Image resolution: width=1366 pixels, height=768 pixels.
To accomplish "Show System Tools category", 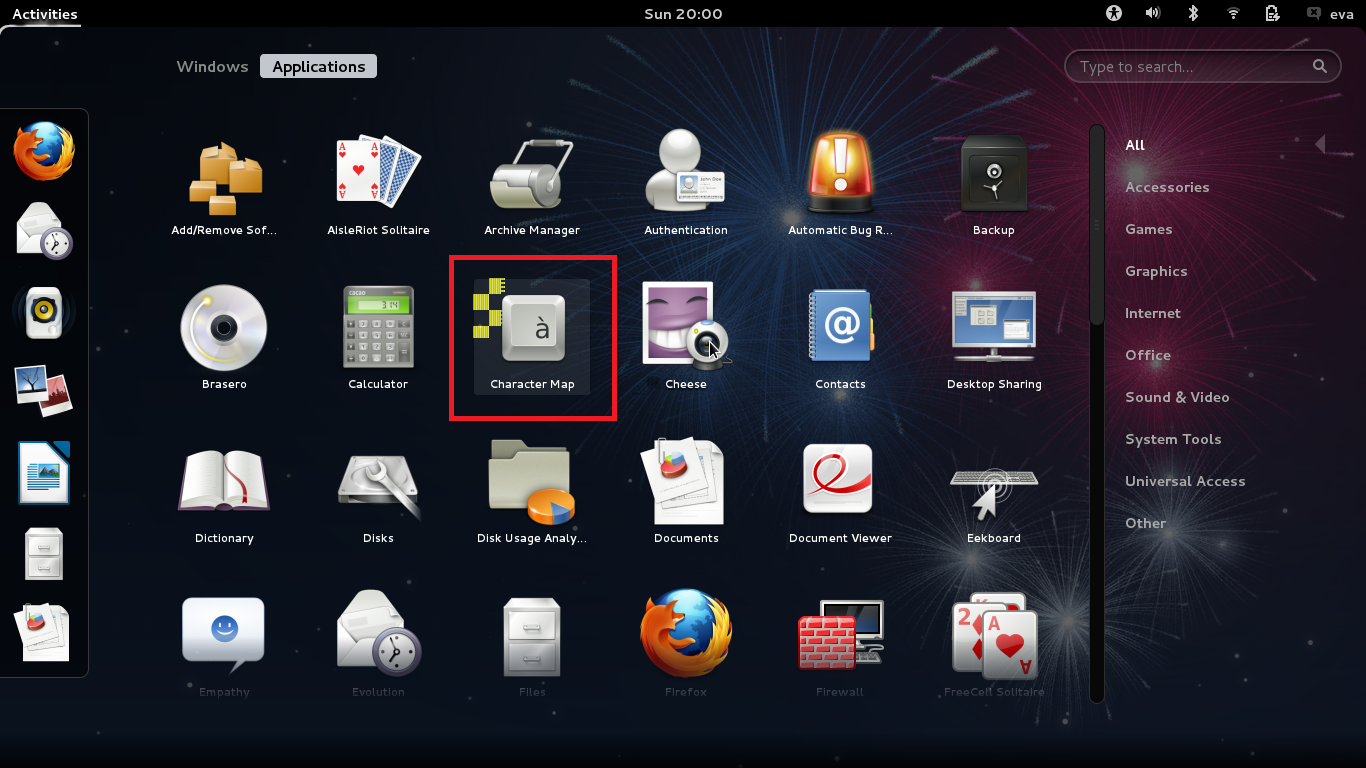I will (1172, 439).
